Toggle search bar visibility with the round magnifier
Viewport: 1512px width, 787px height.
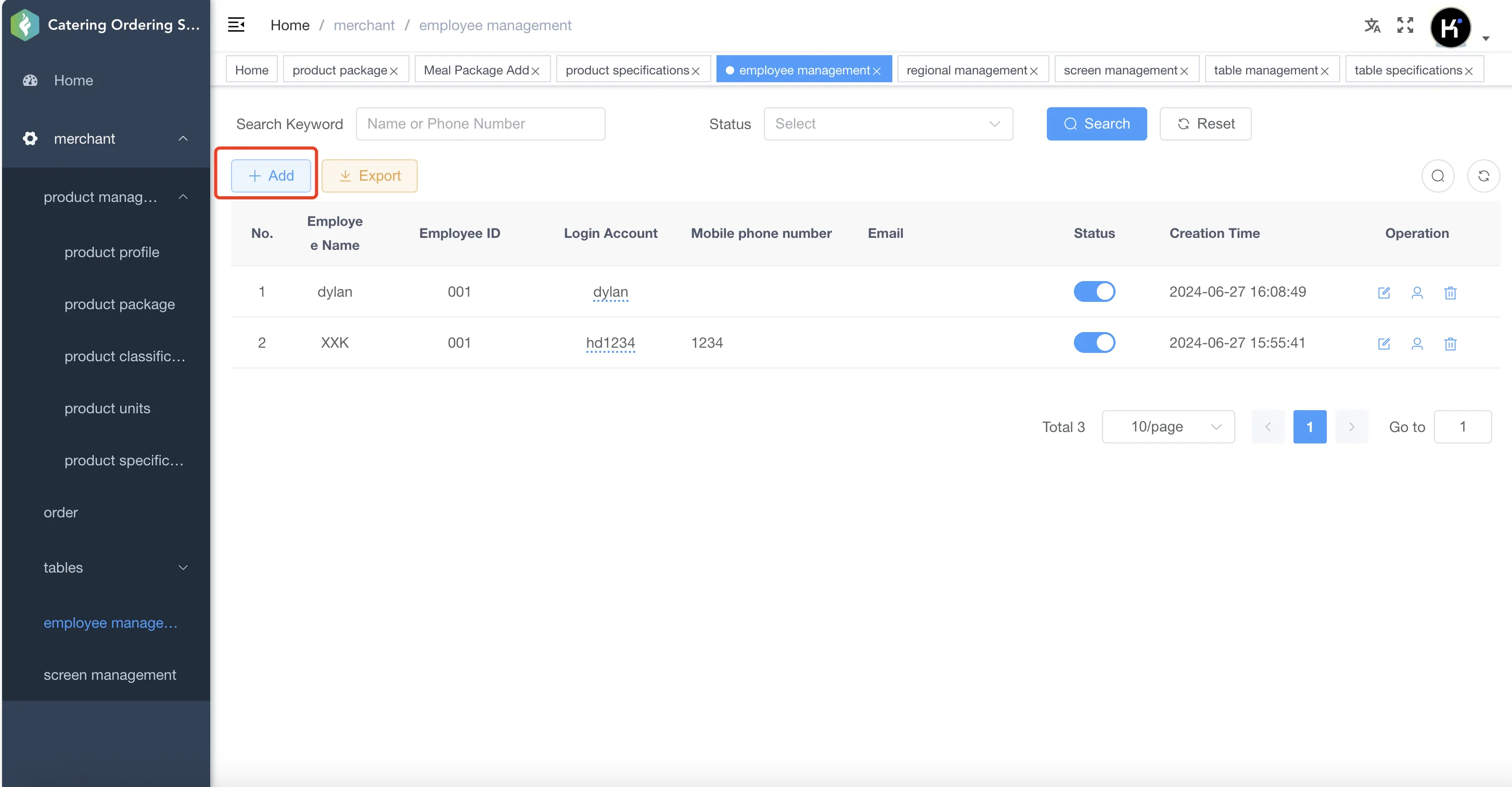point(1438,175)
